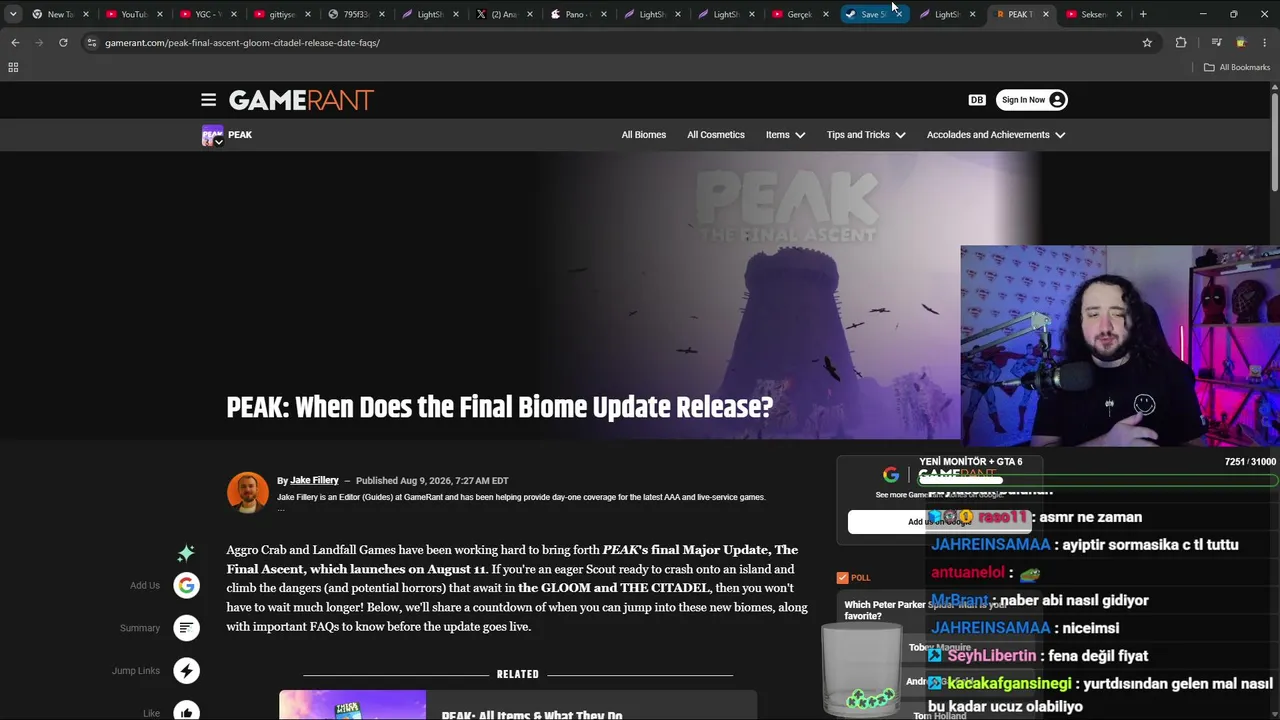This screenshot has height=720, width=1280.
Task: Open the media controls icon in toolbar
Action: coord(1216,43)
